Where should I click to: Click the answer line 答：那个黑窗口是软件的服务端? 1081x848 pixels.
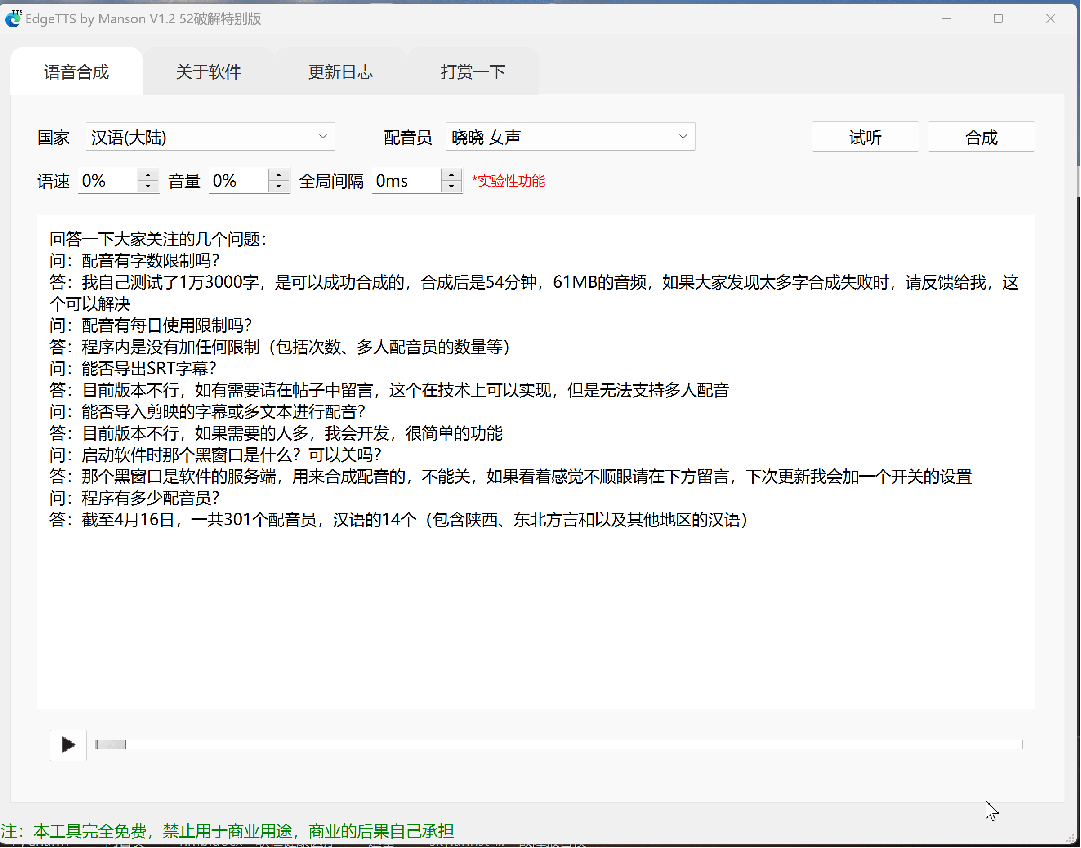(510, 476)
